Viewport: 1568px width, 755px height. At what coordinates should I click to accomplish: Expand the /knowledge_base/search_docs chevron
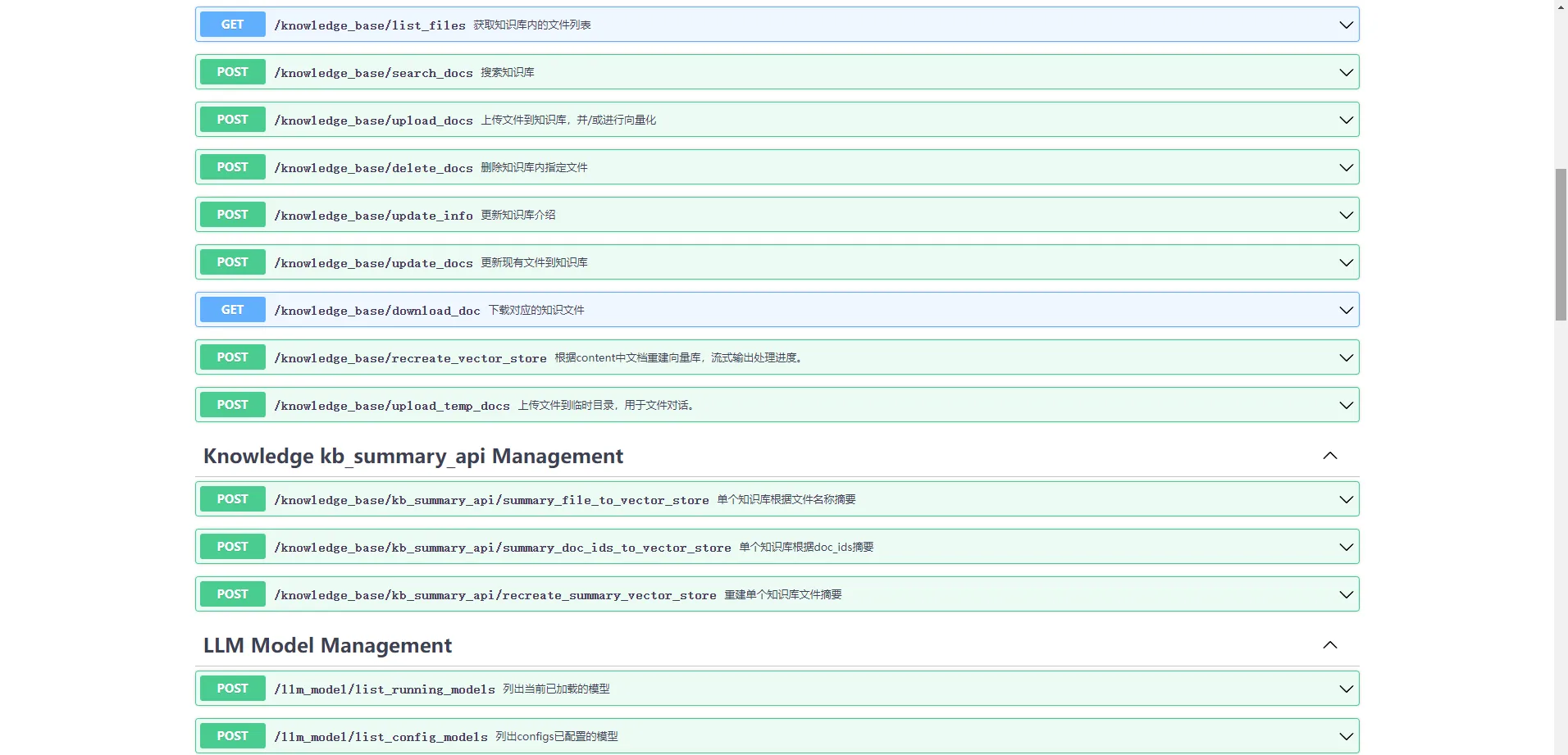(1346, 72)
